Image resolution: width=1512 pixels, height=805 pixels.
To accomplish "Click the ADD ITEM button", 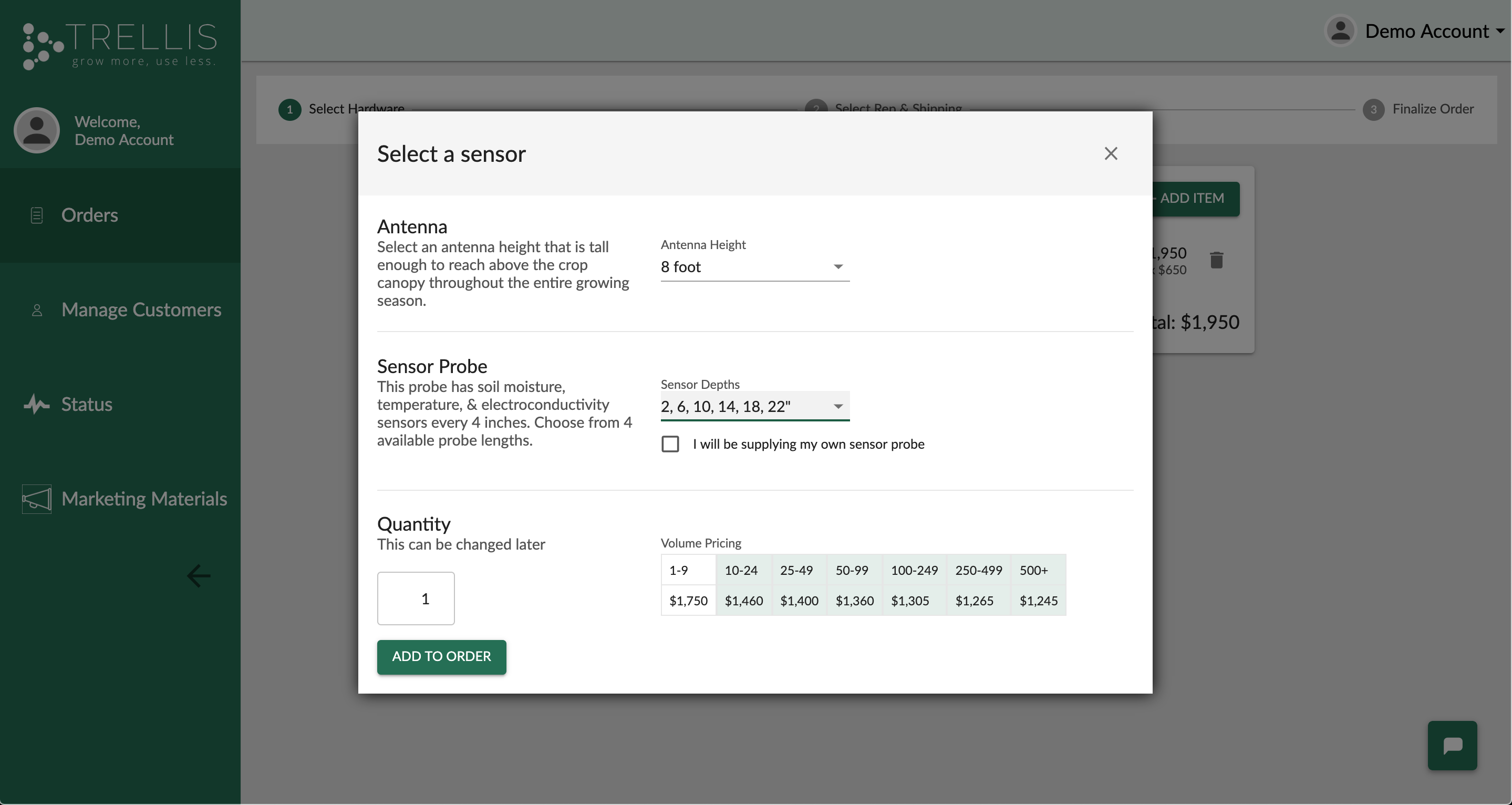I will pos(1194,199).
